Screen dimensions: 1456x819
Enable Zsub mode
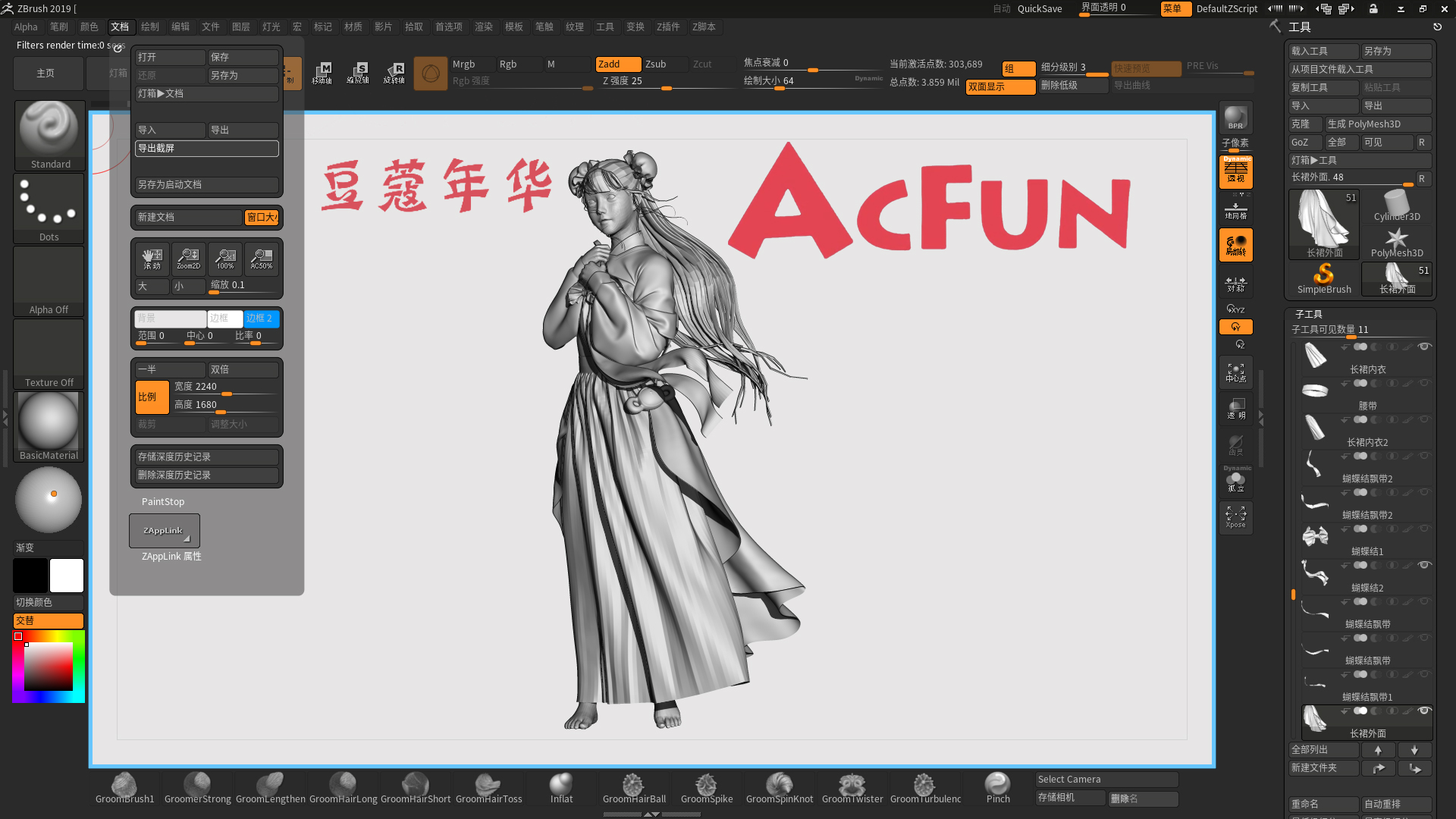pos(666,64)
